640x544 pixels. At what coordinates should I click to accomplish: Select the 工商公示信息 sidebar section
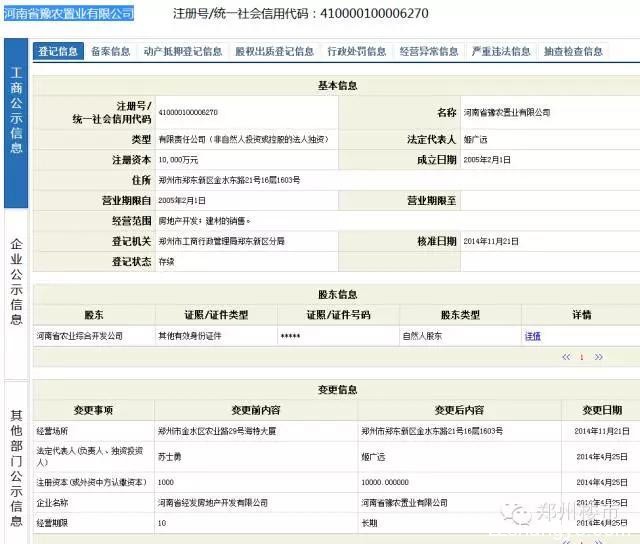[x=16, y=123]
